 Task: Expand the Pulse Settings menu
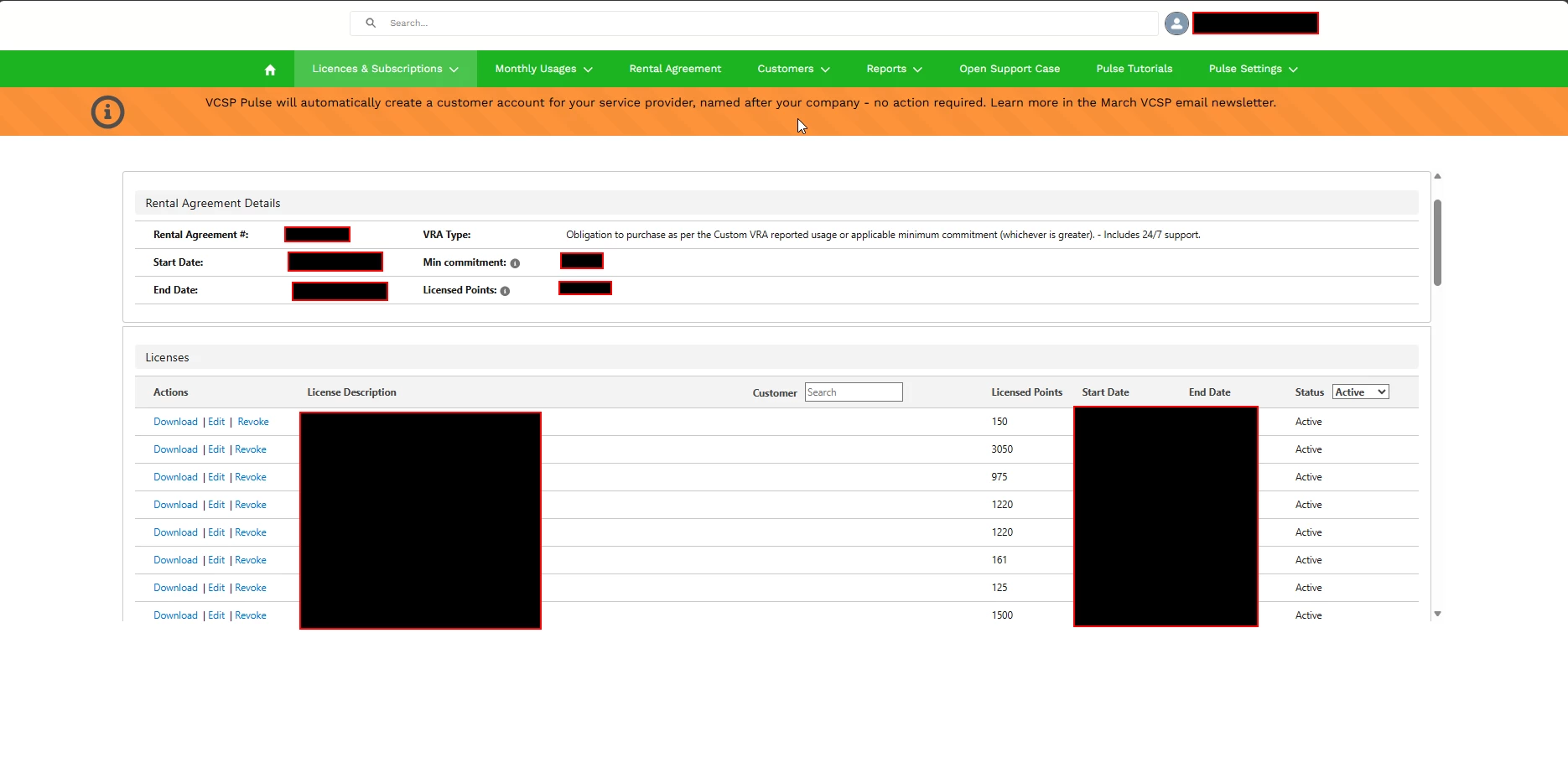1253,69
